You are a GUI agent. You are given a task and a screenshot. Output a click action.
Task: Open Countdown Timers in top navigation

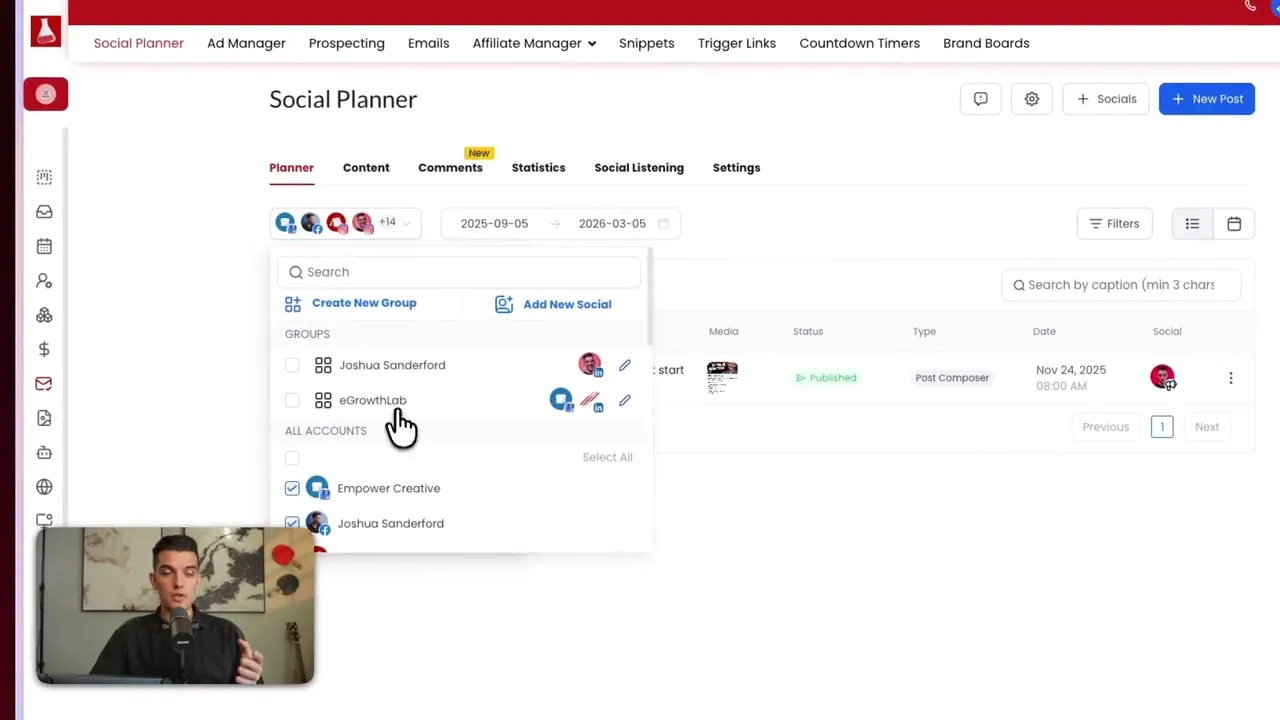pos(859,43)
